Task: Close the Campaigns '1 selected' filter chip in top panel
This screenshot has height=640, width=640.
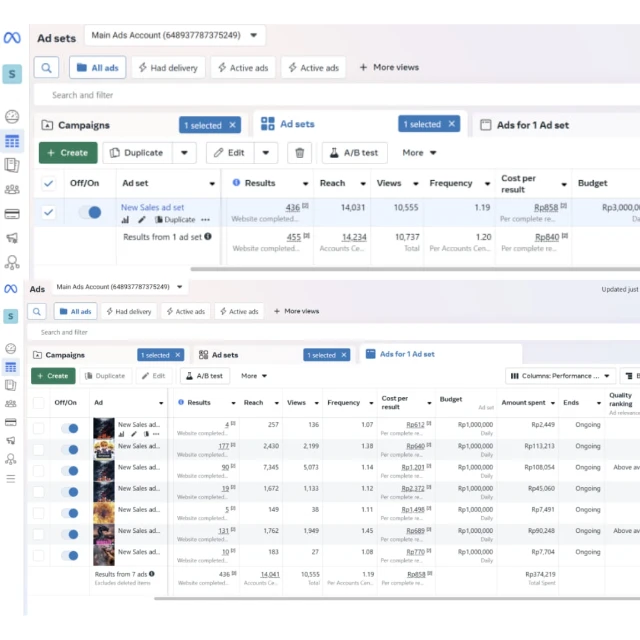Action: (x=233, y=125)
